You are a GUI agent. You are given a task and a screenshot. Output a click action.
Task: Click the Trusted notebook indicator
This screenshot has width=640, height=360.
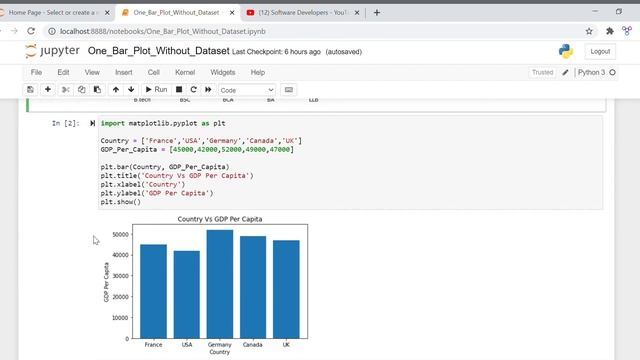click(x=542, y=72)
